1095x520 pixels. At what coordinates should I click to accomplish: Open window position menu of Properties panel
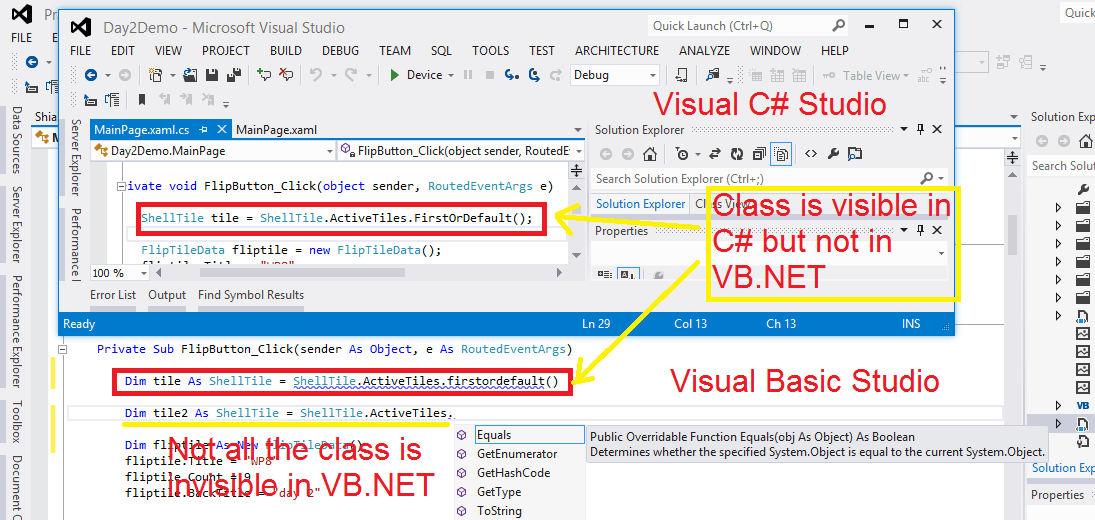[x=904, y=230]
